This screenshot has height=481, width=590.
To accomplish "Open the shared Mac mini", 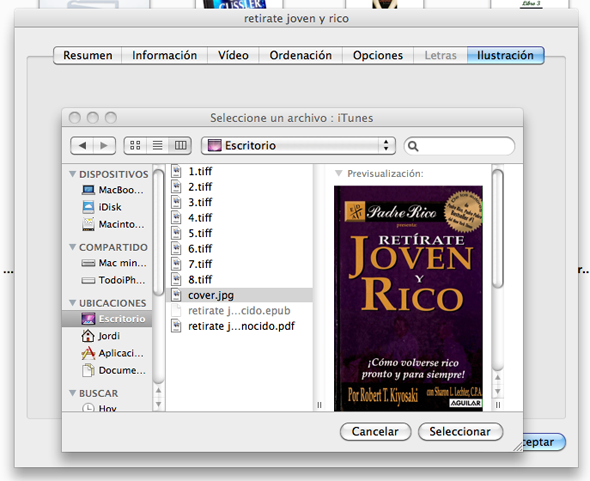I will coord(107,263).
